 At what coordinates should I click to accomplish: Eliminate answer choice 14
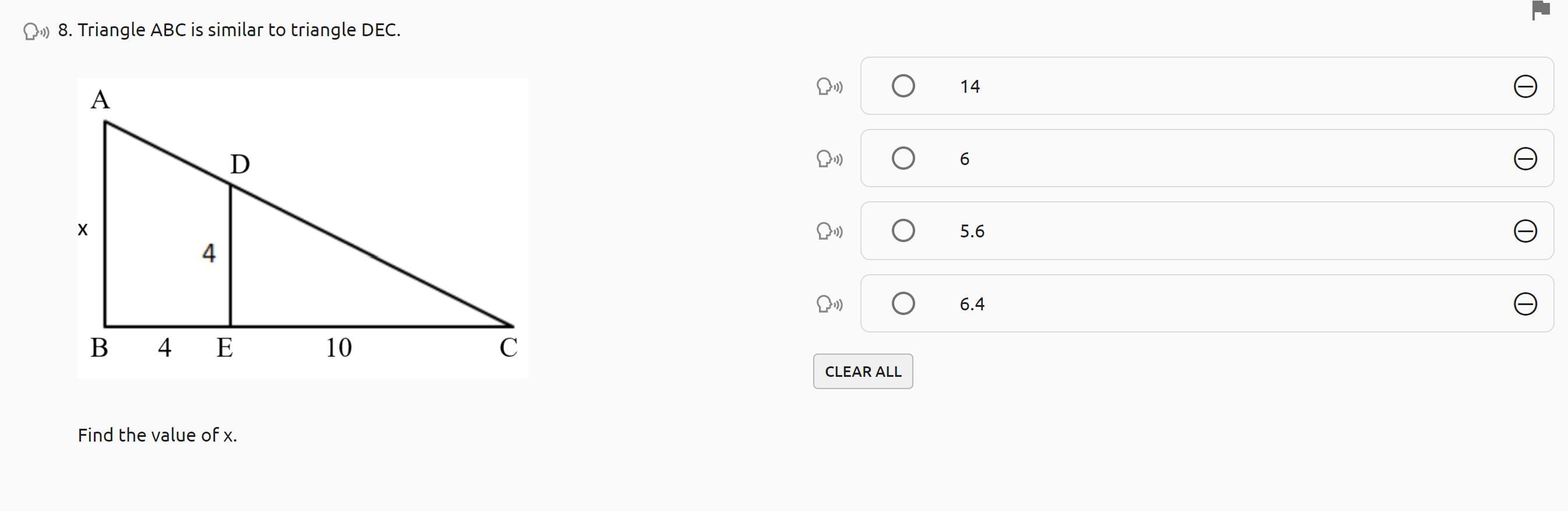pos(1525,86)
